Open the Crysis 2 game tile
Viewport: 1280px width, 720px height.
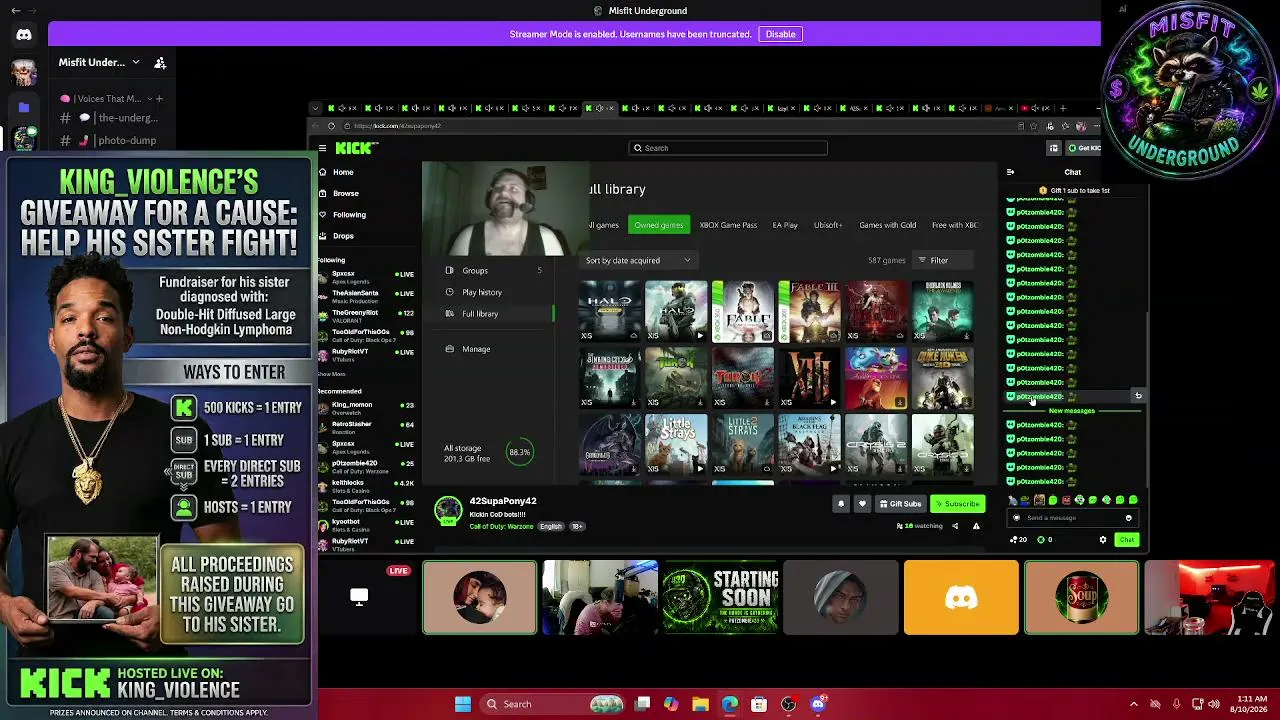tap(876, 444)
